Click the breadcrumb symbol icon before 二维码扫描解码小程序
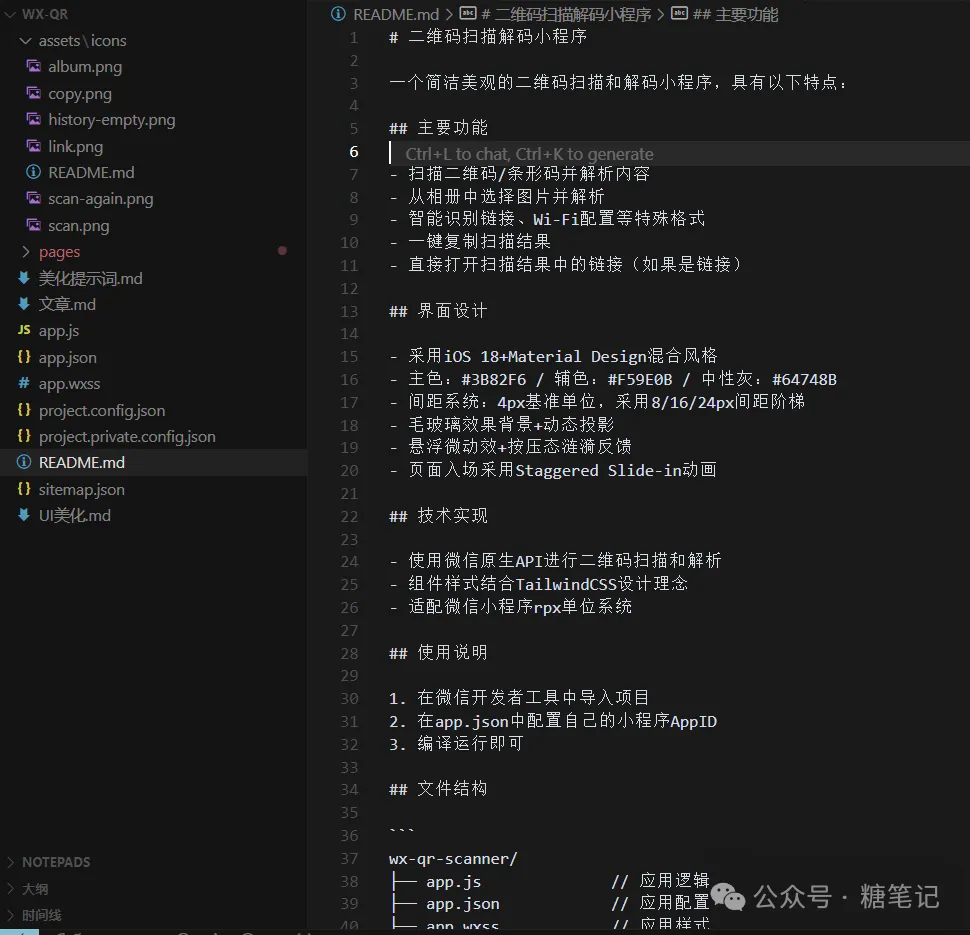 coord(468,14)
